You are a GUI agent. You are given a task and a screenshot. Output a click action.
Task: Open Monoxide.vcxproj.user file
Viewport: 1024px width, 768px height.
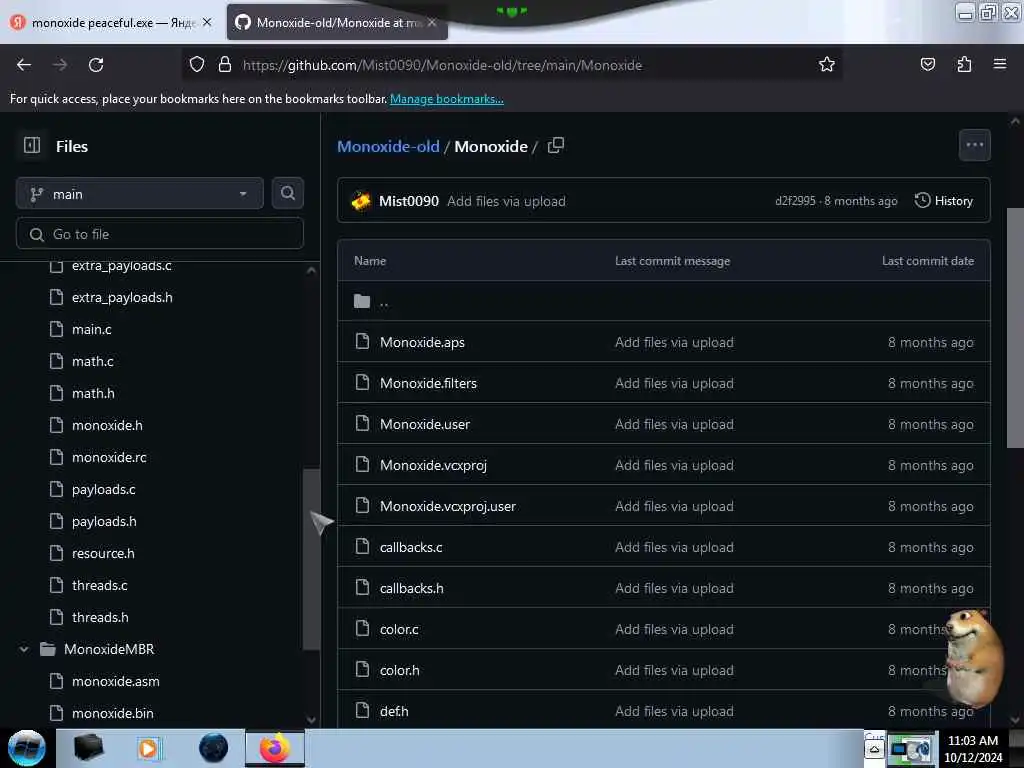[x=447, y=507]
